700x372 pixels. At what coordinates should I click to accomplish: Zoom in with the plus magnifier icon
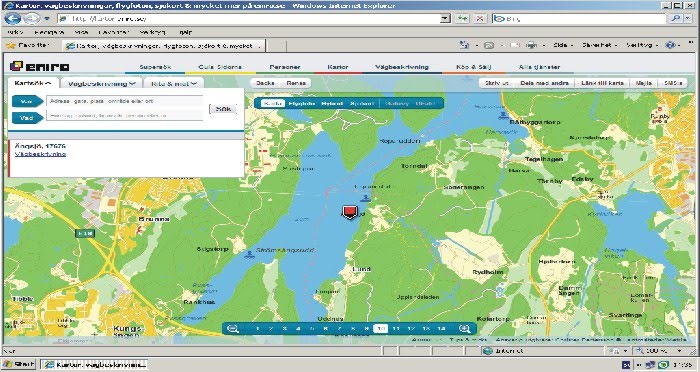pyautogui.click(x=465, y=329)
